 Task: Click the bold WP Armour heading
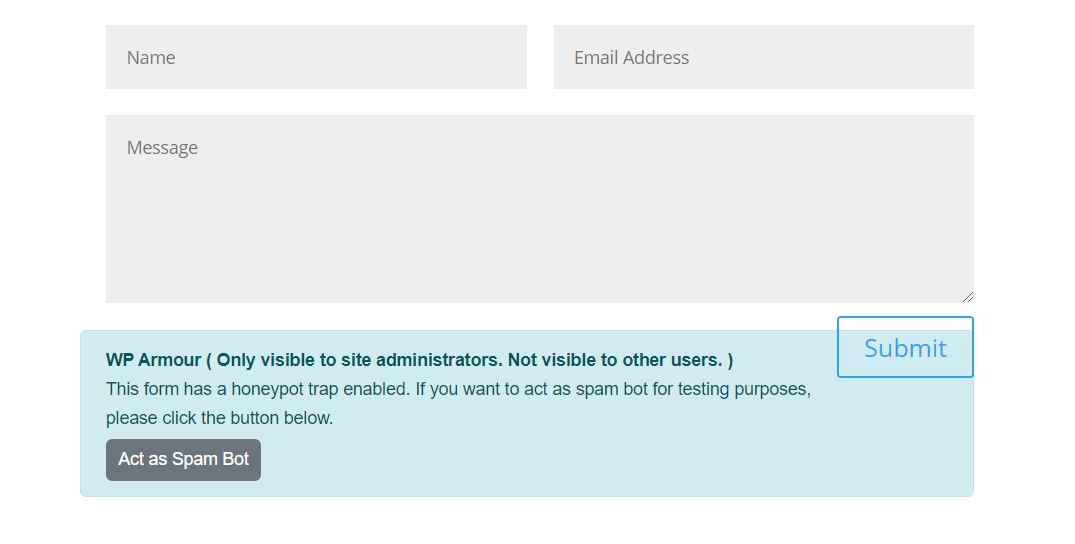(153, 360)
